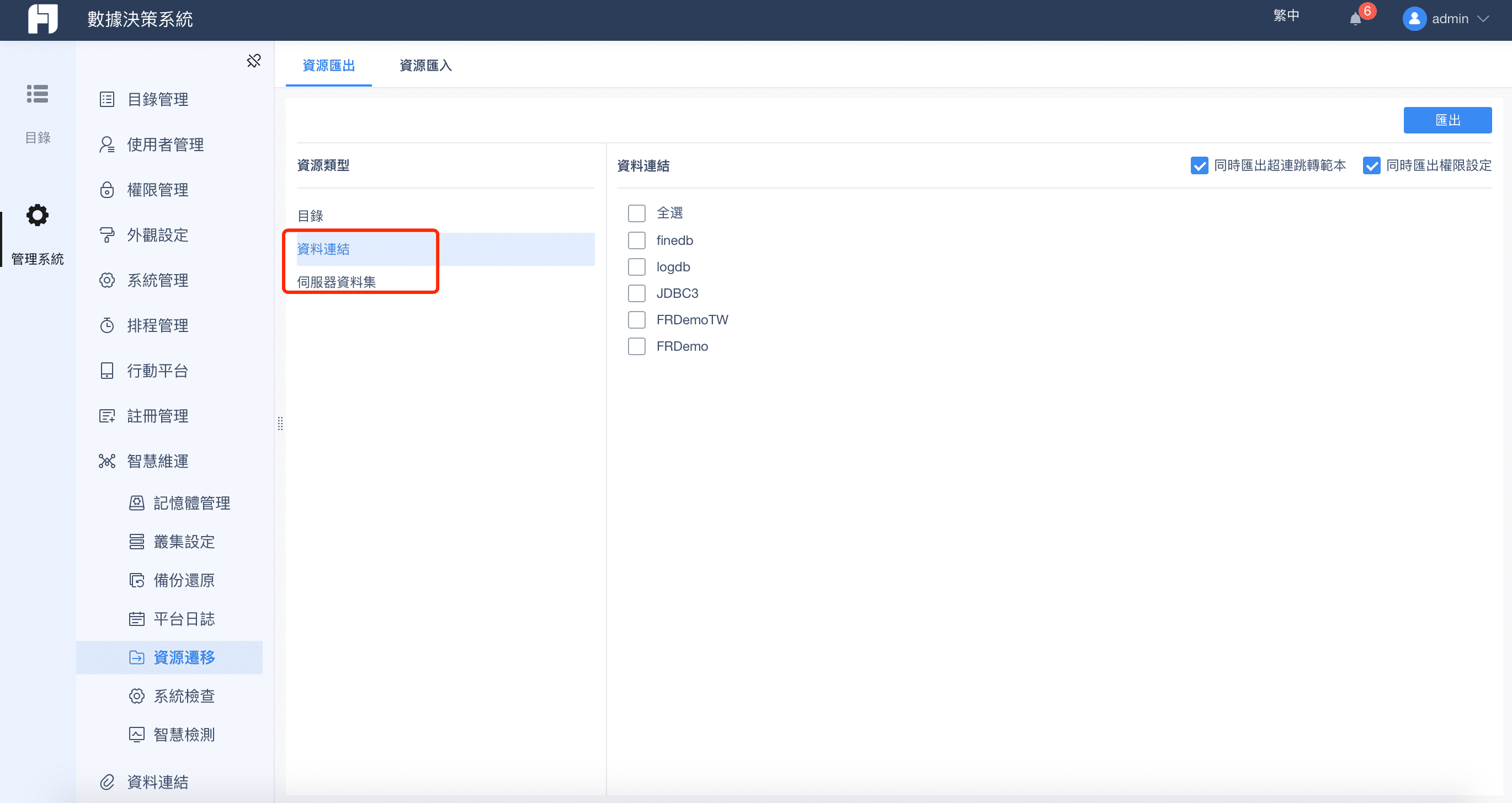Viewport: 1512px width, 803px height.
Task: Open 排程管理 menu label
Action: (158, 325)
